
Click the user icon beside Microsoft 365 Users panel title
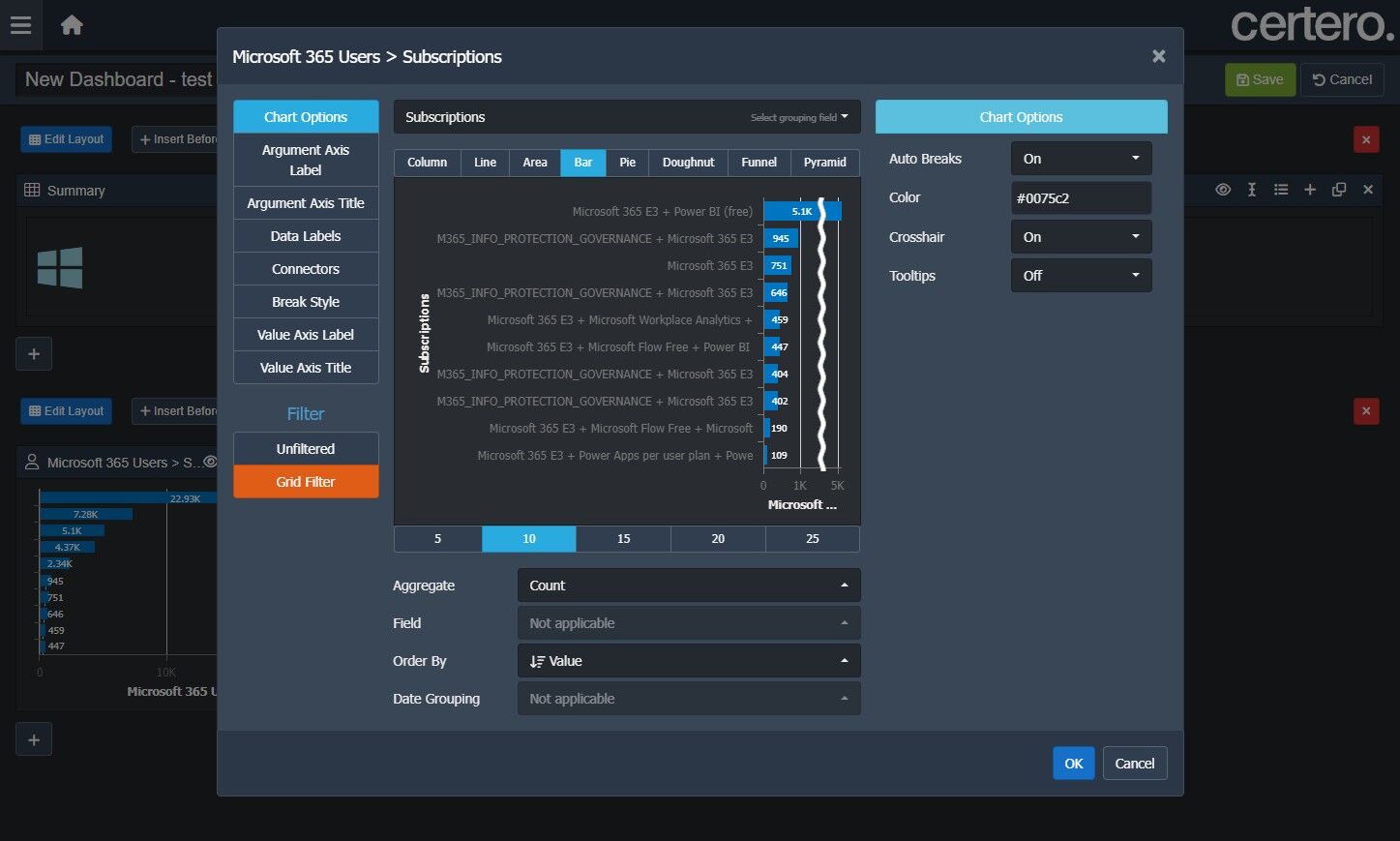coord(32,462)
